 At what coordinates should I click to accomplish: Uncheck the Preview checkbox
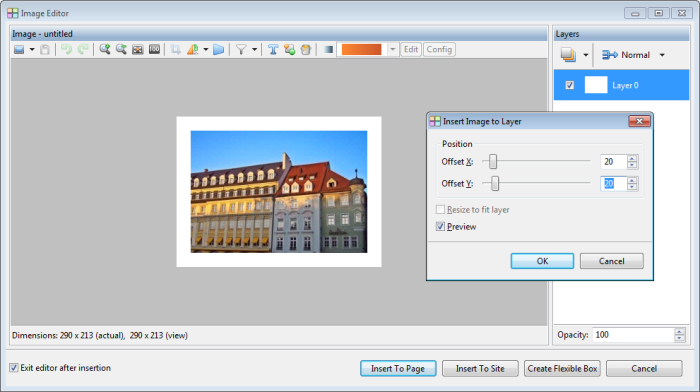pyautogui.click(x=440, y=226)
